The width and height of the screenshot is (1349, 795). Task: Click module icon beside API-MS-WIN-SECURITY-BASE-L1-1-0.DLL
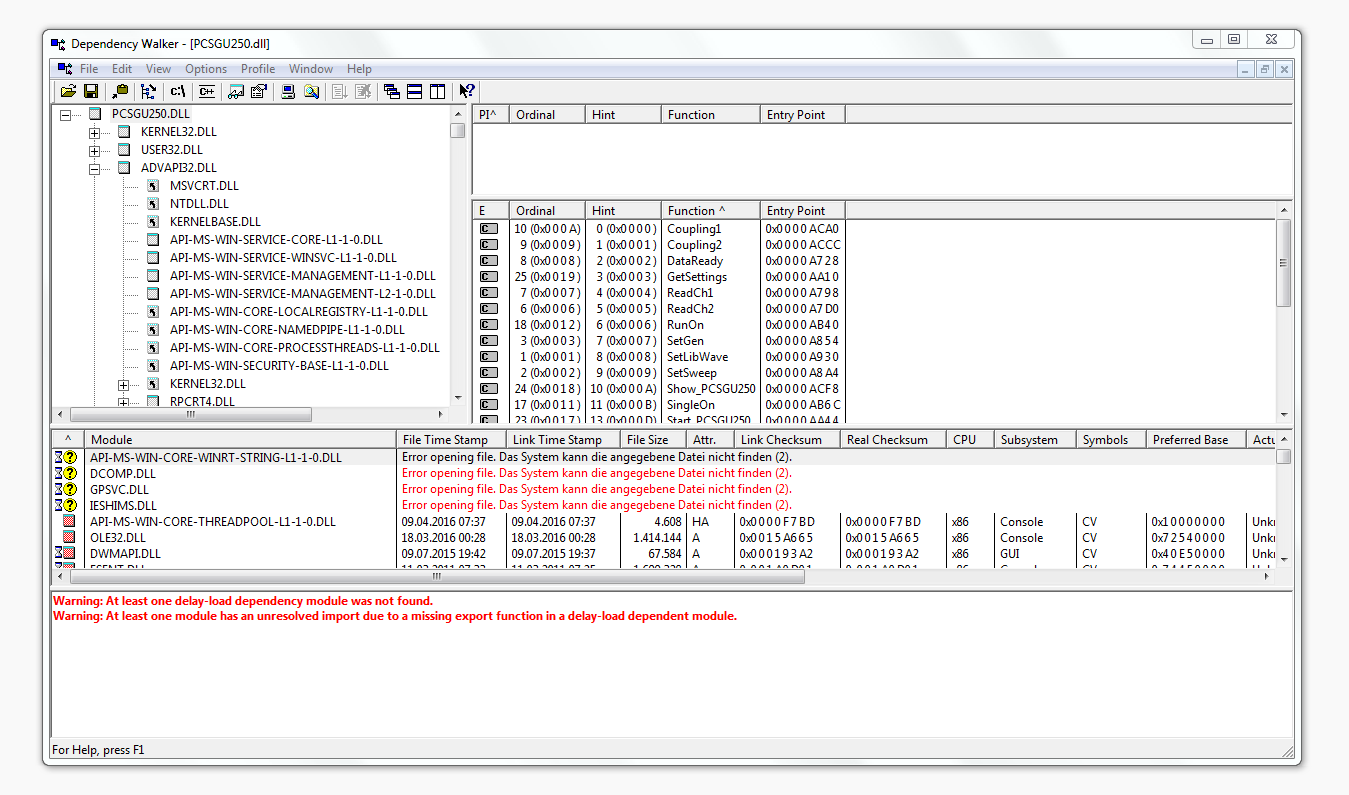[x=153, y=366]
